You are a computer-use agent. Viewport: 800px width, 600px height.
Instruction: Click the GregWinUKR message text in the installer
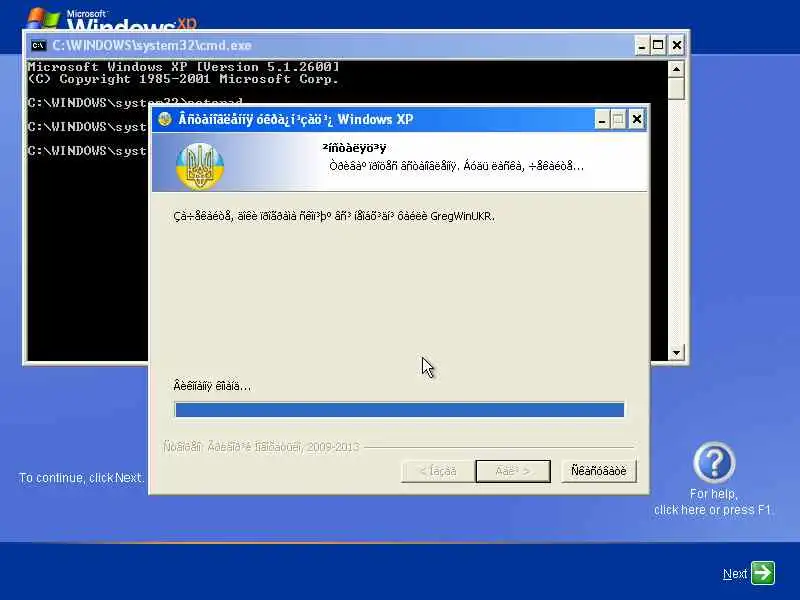334,216
